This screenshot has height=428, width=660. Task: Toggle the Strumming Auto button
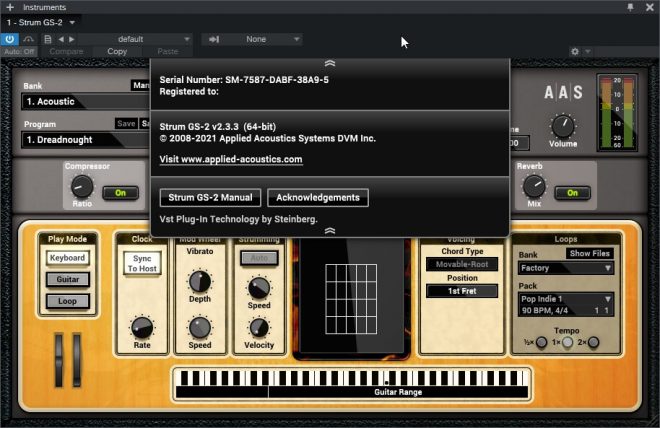pos(259,258)
